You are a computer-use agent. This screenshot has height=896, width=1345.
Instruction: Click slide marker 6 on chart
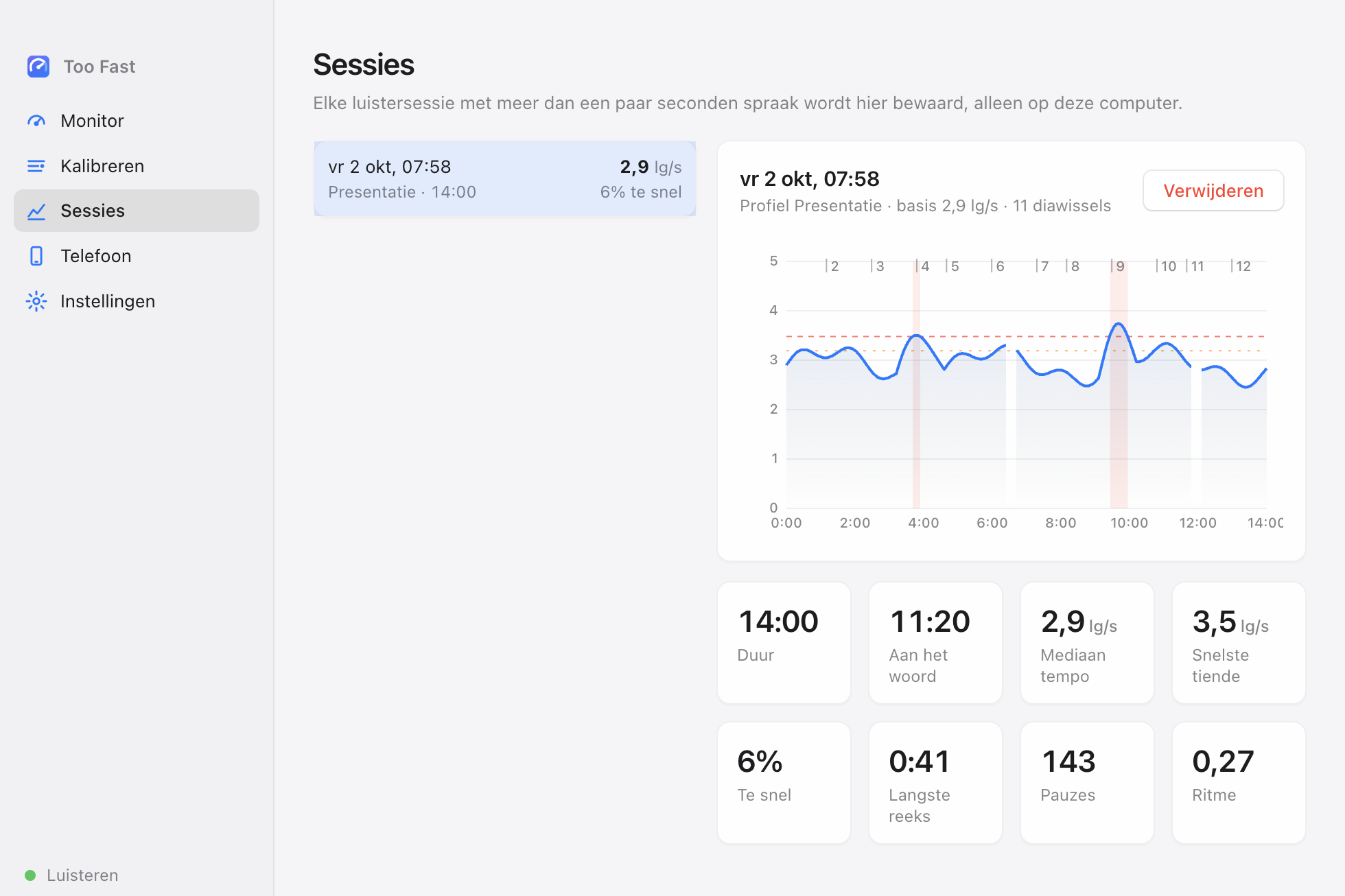pyautogui.click(x=997, y=266)
